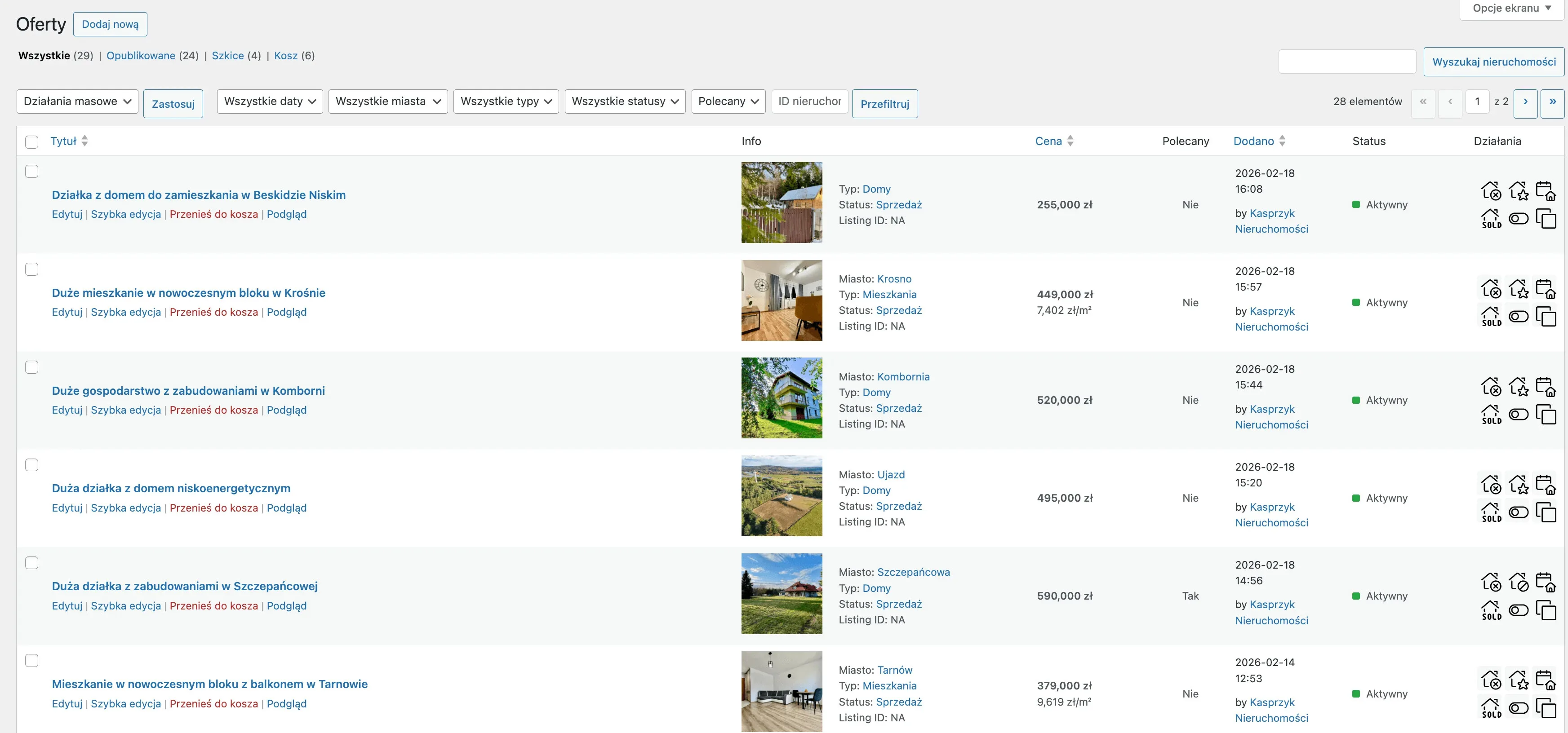Check the select-all checkbox beside Tytuł
This screenshot has width=1568, height=733.
click(x=31, y=142)
